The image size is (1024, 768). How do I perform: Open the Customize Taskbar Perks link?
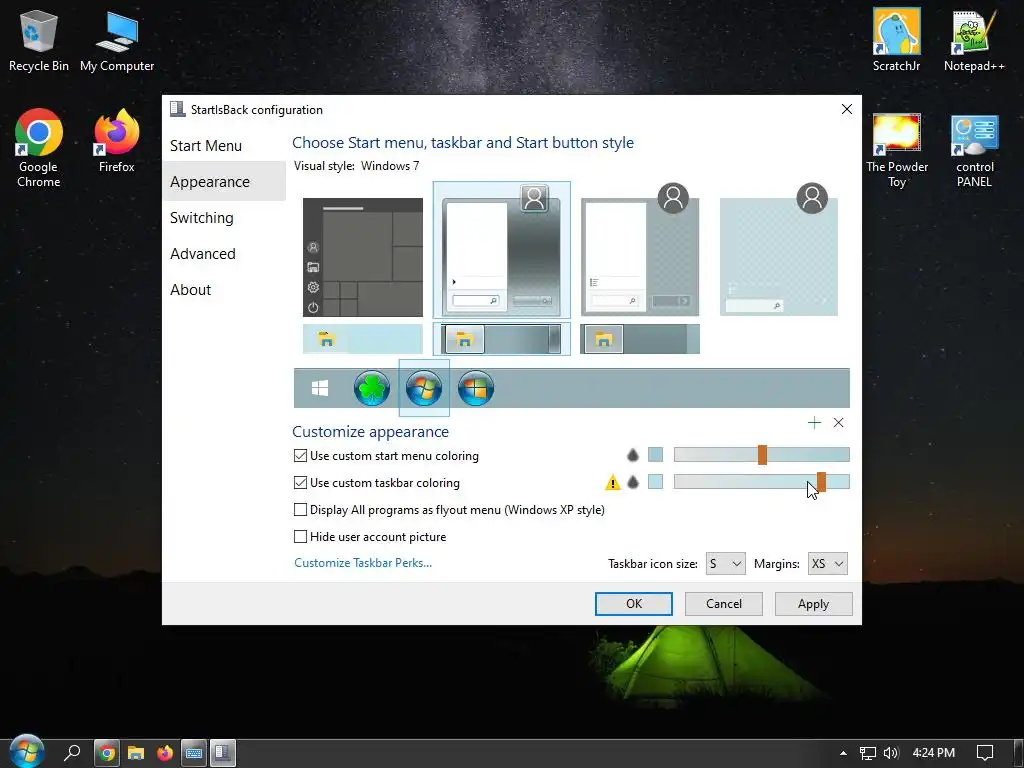pyautogui.click(x=363, y=563)
